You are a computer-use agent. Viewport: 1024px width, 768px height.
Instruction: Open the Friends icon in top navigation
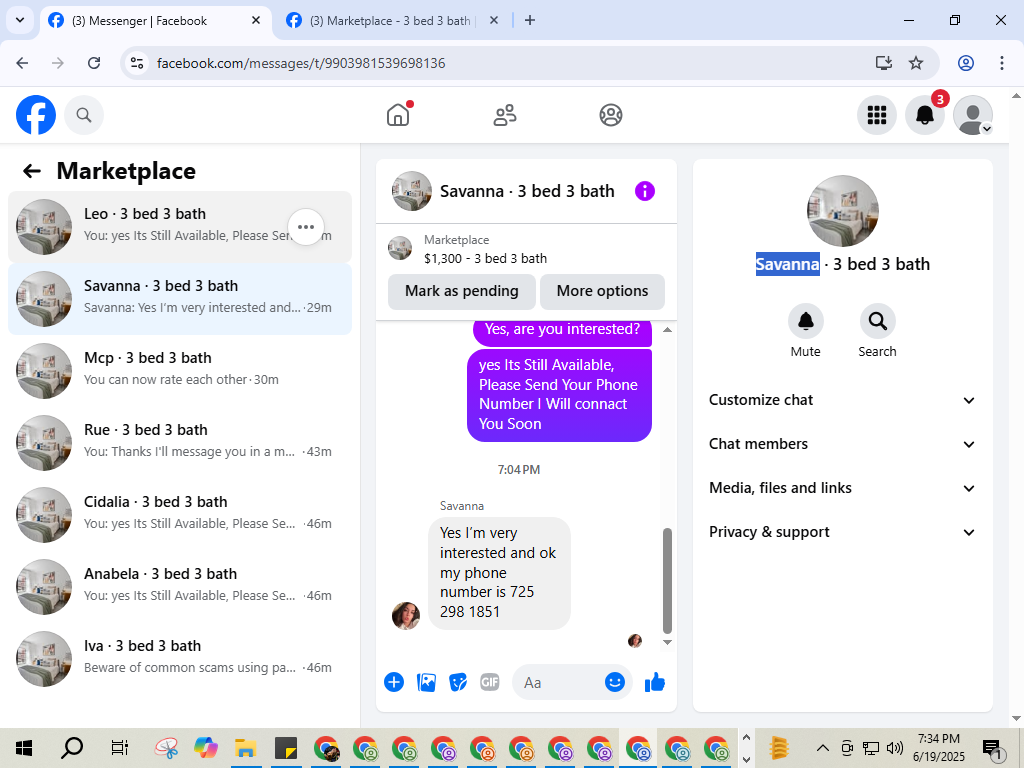[x=504, y=115]
